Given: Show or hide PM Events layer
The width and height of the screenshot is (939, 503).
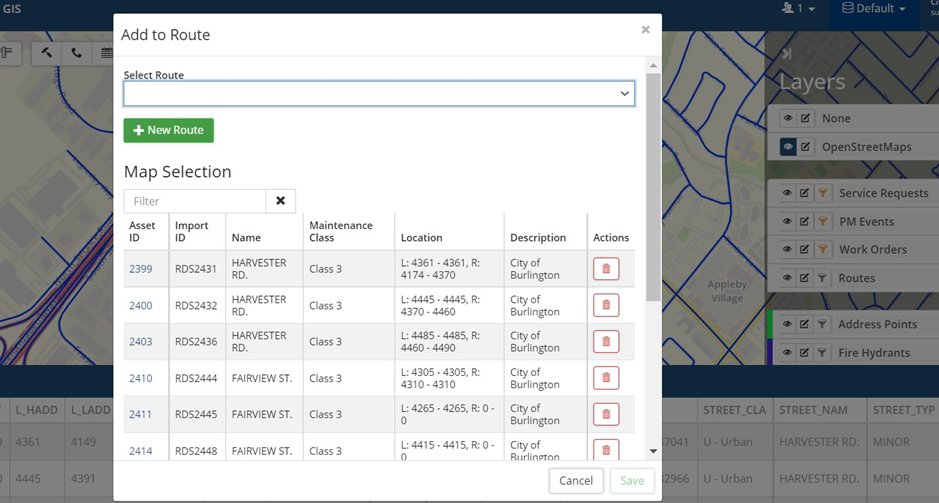Looking at the screenshot, I should click(x=788, y=221).
